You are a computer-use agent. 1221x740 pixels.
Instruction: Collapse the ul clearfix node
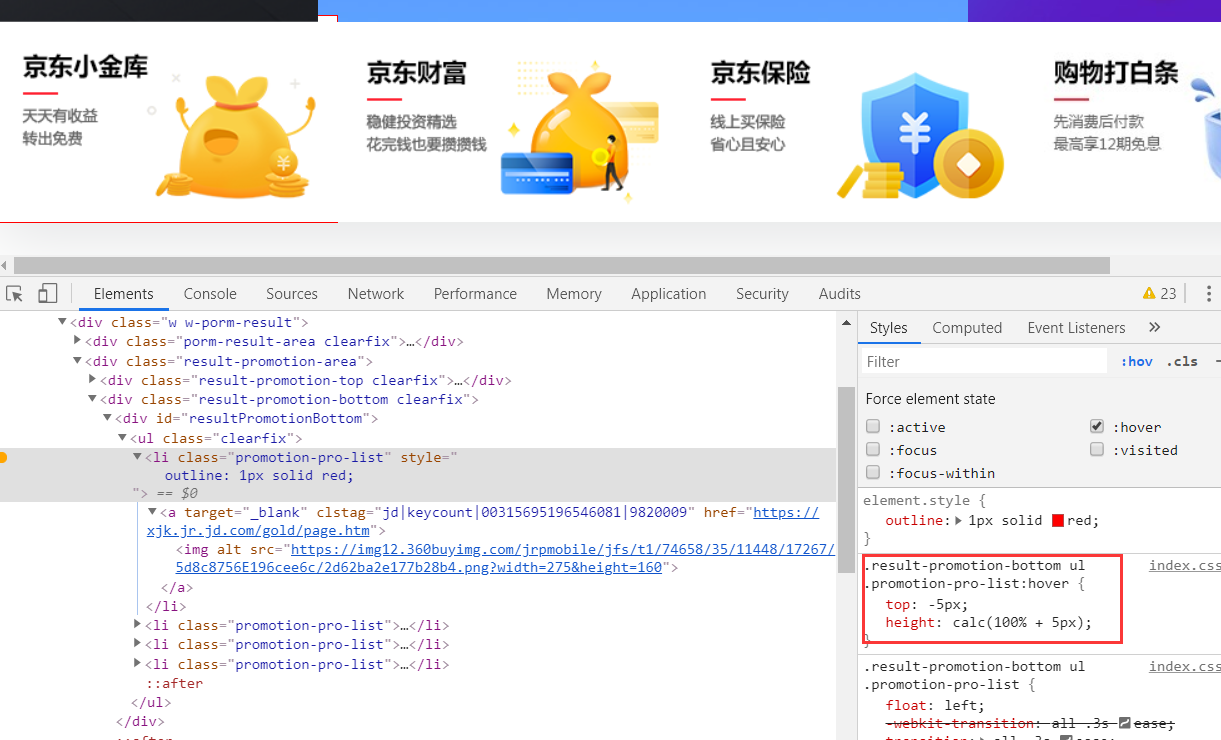tap(122, 438)
